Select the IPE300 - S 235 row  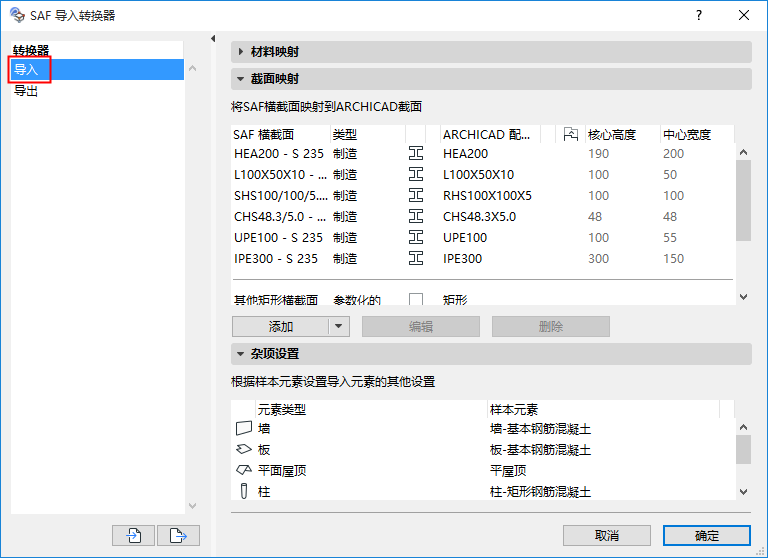(x=482, y=258)
